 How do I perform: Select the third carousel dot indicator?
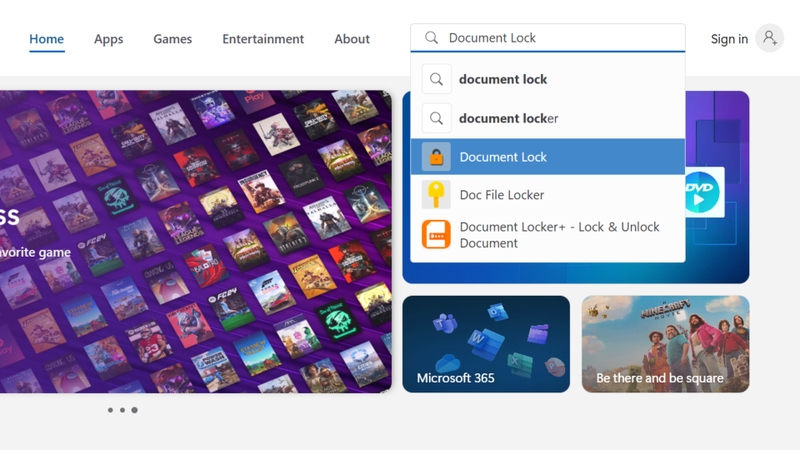(x=135, y=410)
